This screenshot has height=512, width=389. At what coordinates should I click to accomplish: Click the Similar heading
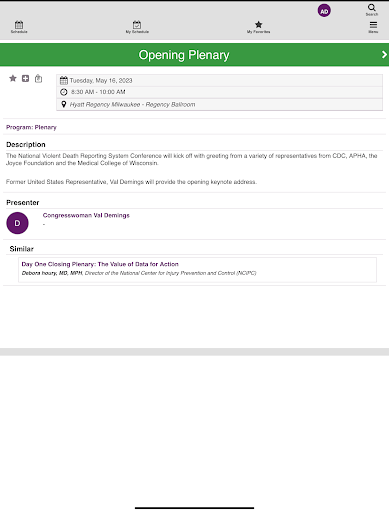tap(22, 249)
